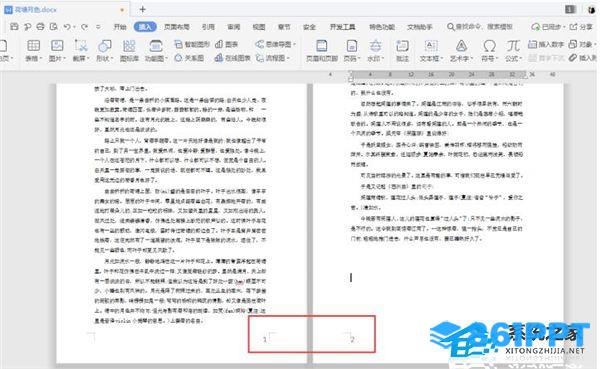600x369 pixels.
Task: Click the undo arrow in quick toolbar
Action: pyautogui.click(x=67, y=26)
